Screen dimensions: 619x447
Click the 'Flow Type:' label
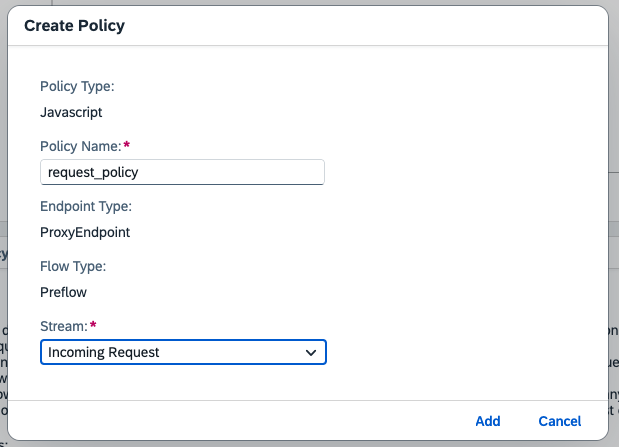[x=73, y=266]
